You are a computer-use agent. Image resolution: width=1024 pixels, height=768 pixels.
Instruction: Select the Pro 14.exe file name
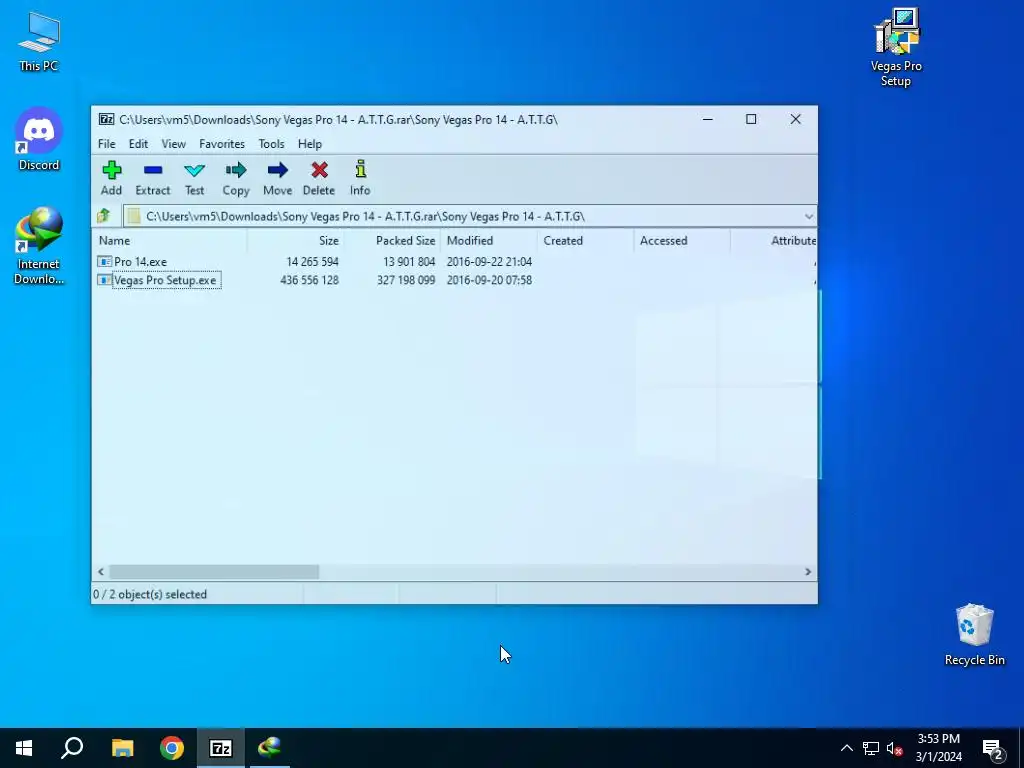(140, 261)
